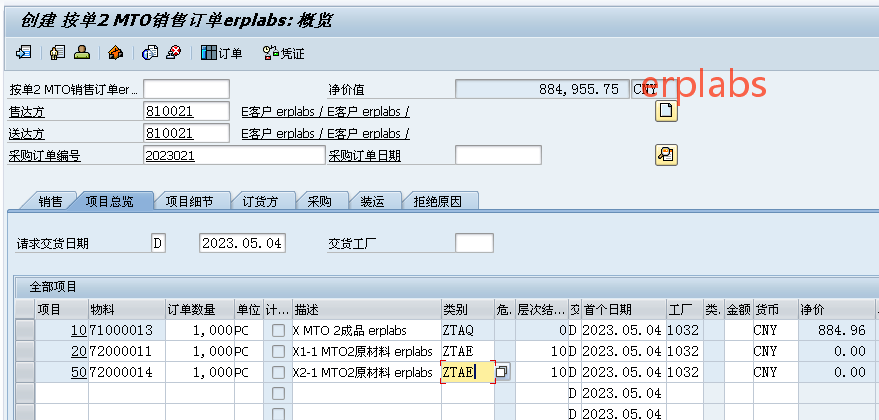Click the active ZTAE category field in row 50

click(x=468, y=372)
